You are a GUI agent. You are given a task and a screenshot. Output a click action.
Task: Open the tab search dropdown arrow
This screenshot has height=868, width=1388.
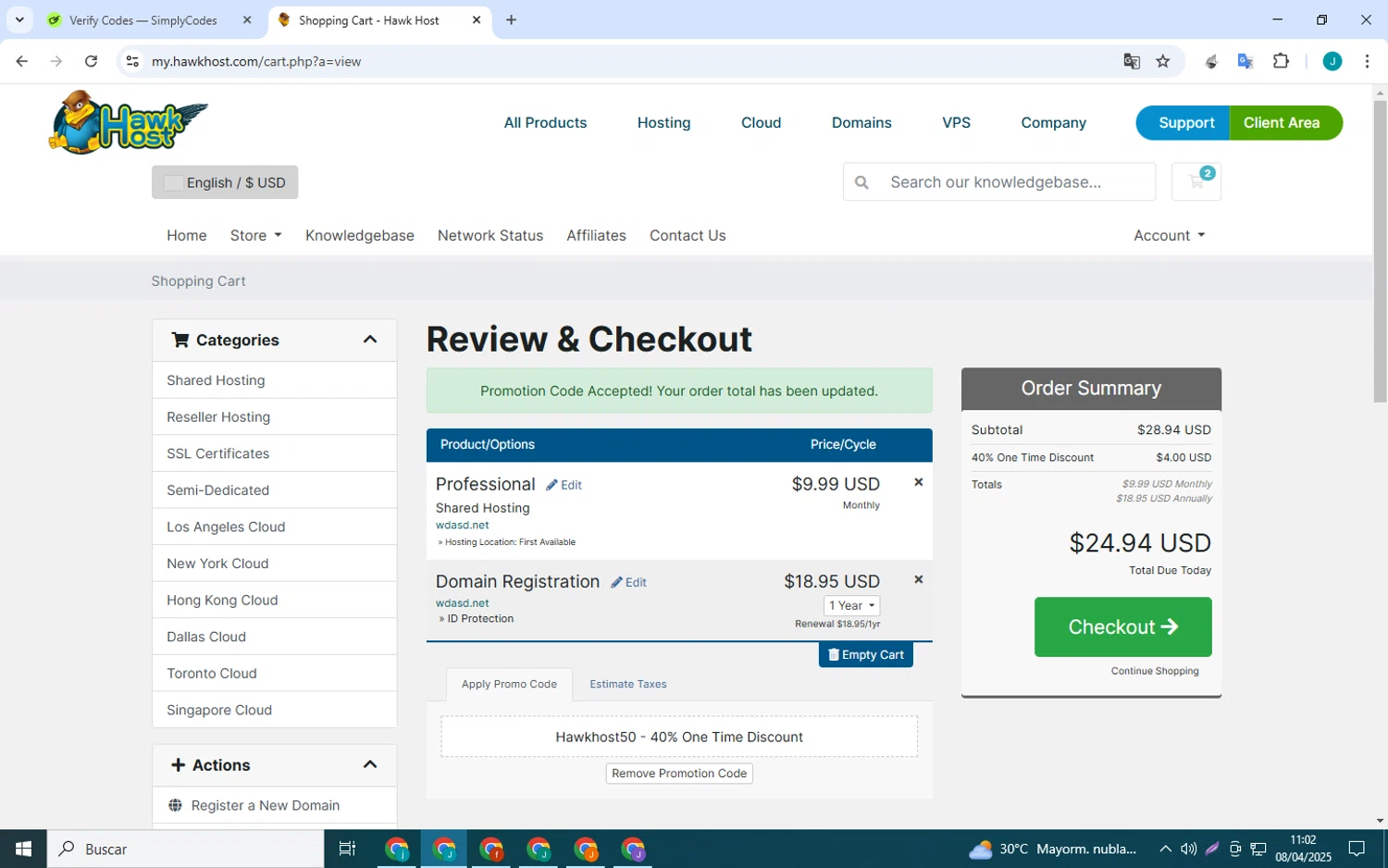point(19,19)
